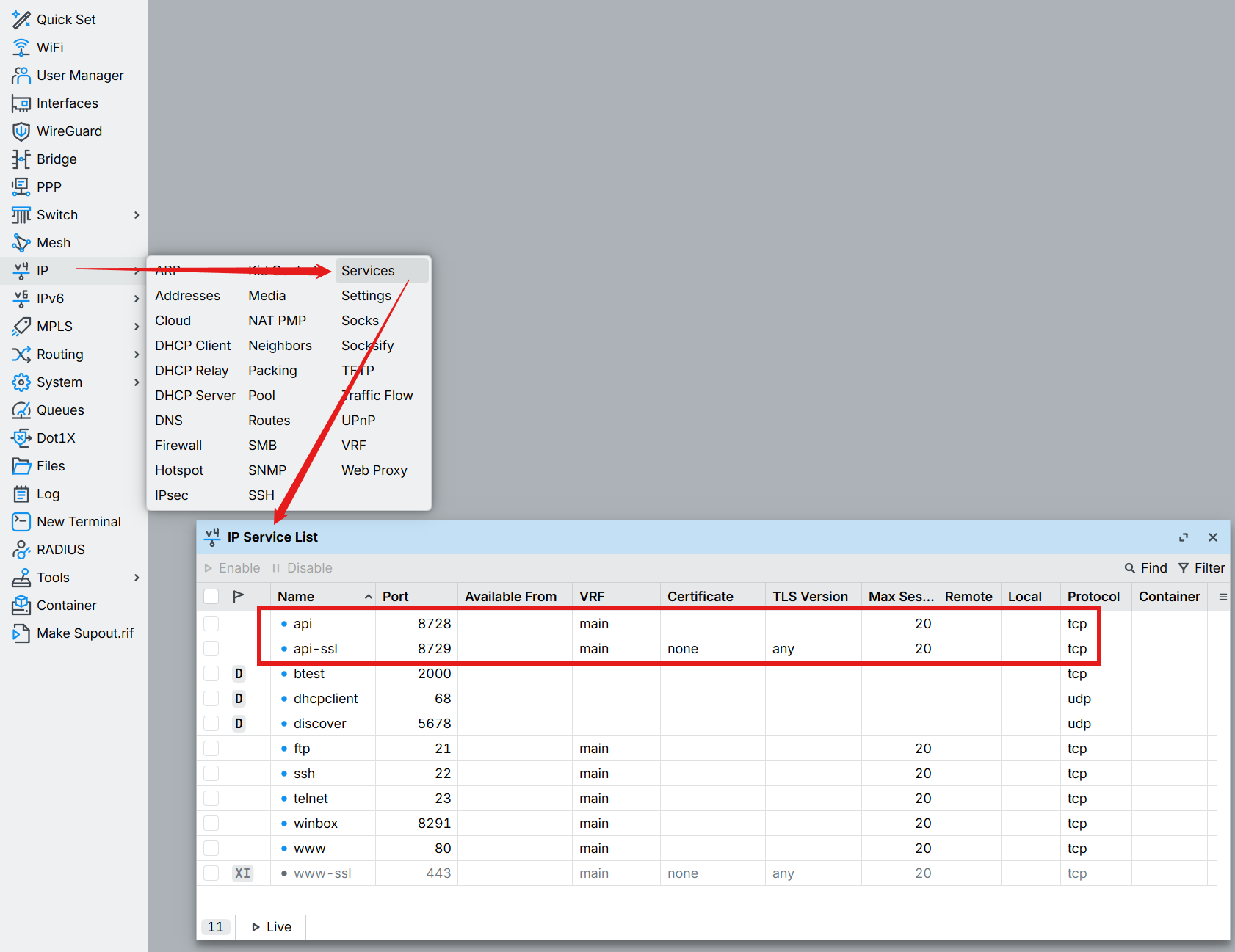Open the Bridge icon in sidebar

coord(21,159)
